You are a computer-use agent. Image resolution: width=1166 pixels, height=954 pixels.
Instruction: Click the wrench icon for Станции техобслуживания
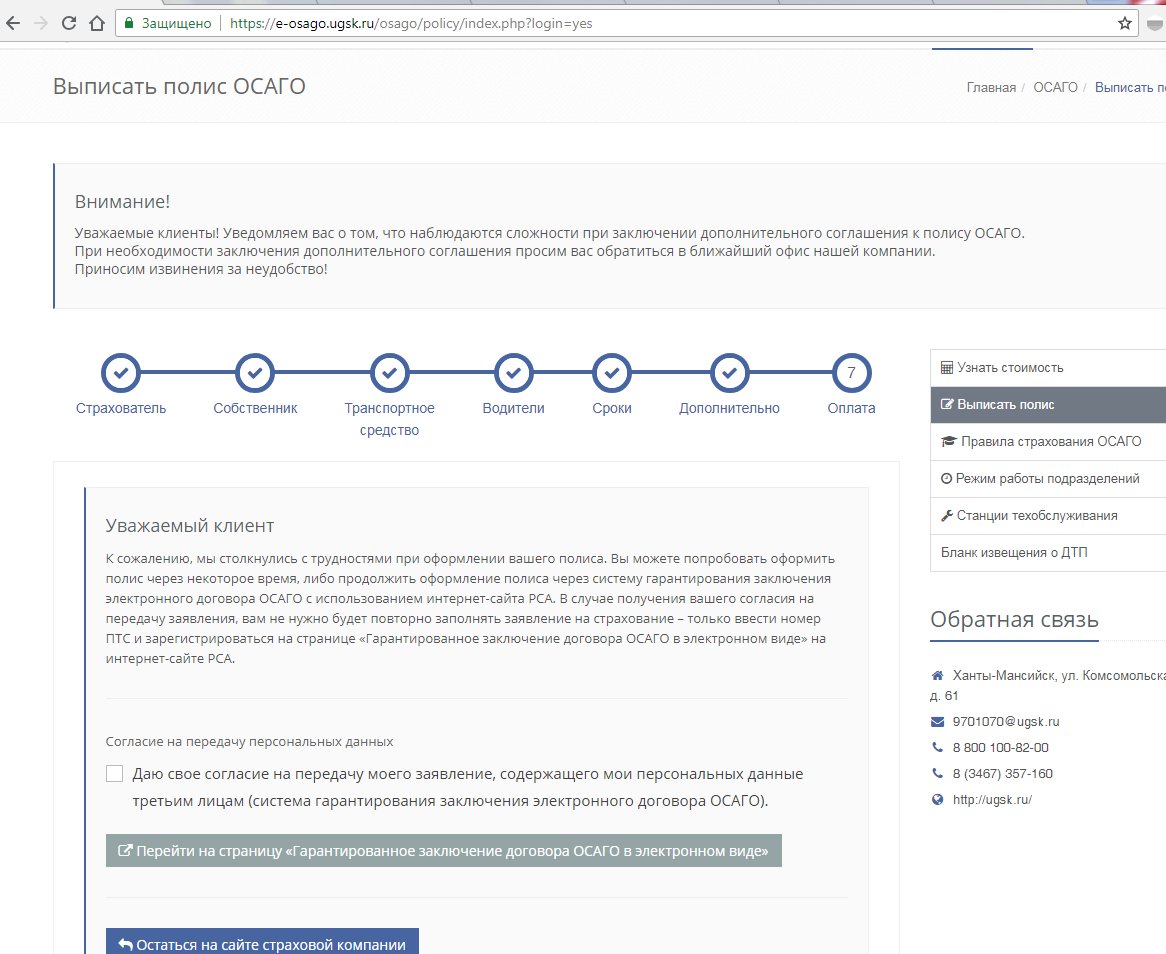[947, 515]
